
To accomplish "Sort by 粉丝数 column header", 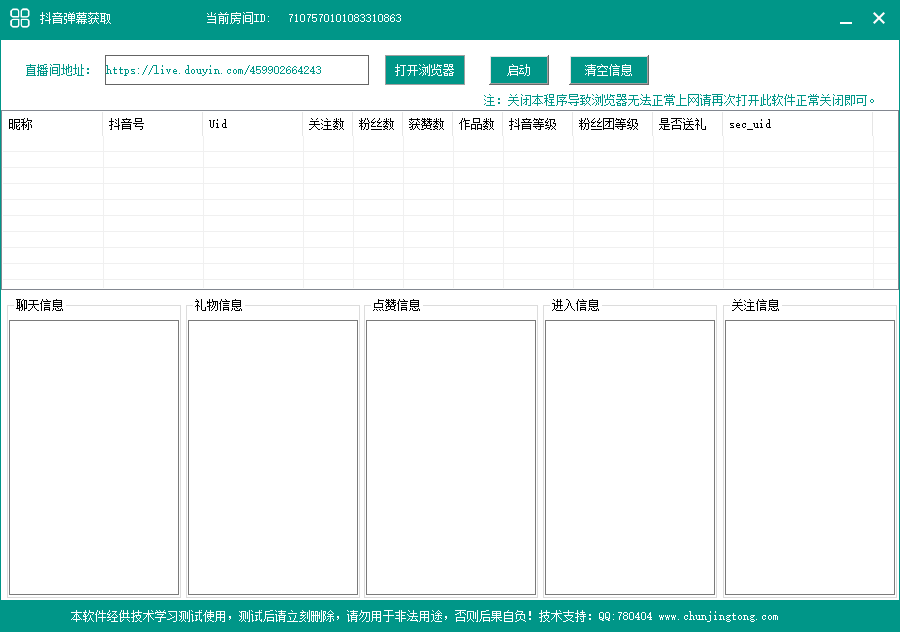I will (377, 124).
